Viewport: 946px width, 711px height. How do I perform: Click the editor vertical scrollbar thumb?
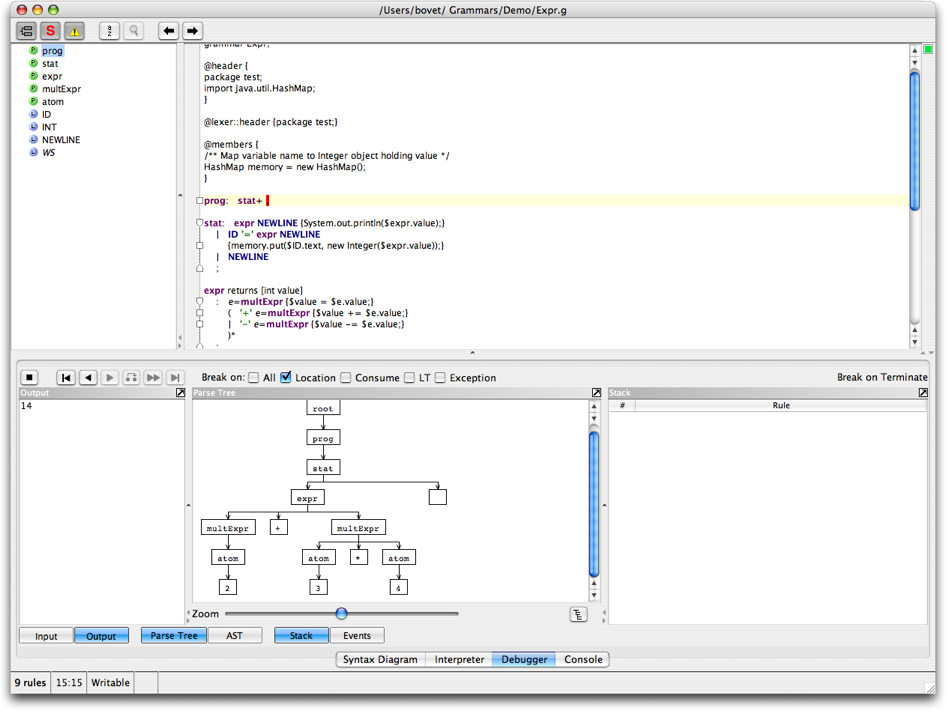tap(915, 141)
